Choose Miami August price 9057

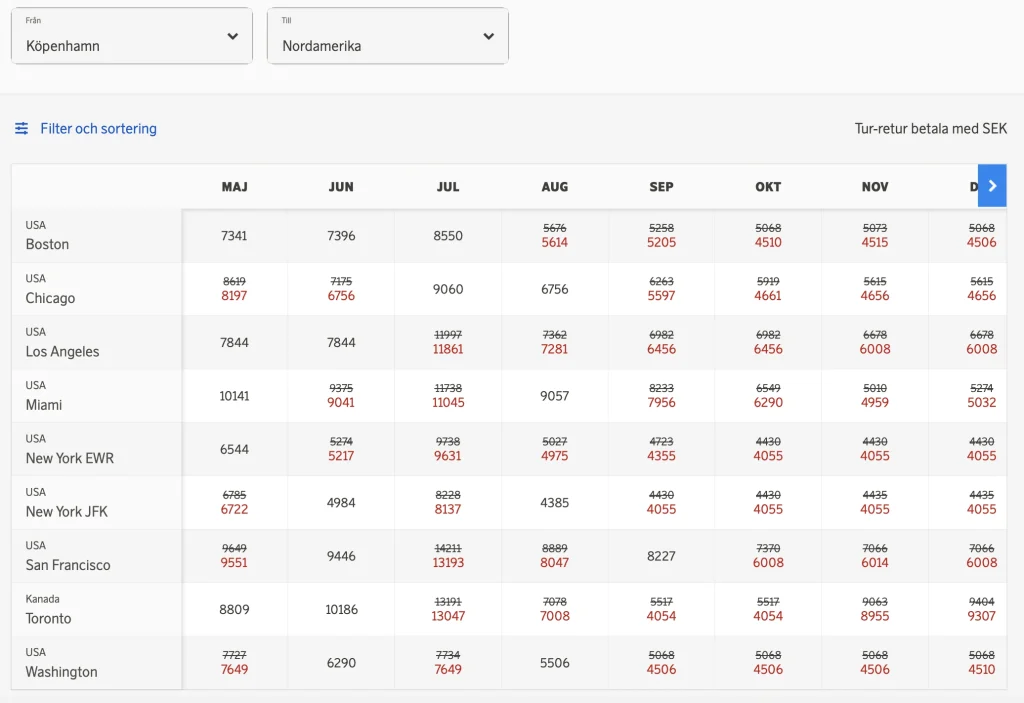coord(554,396)
